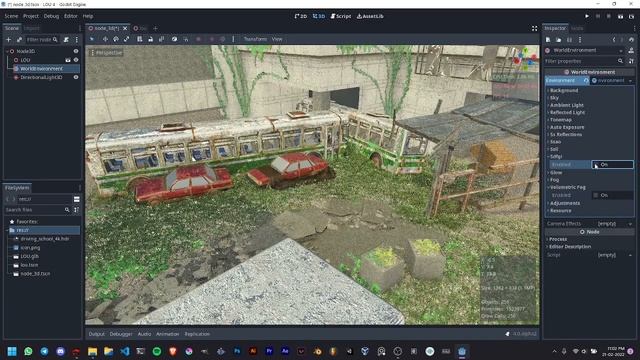Click the Inspector object history icon
Viewport: 640px width, 360px height.
point(631,40)
